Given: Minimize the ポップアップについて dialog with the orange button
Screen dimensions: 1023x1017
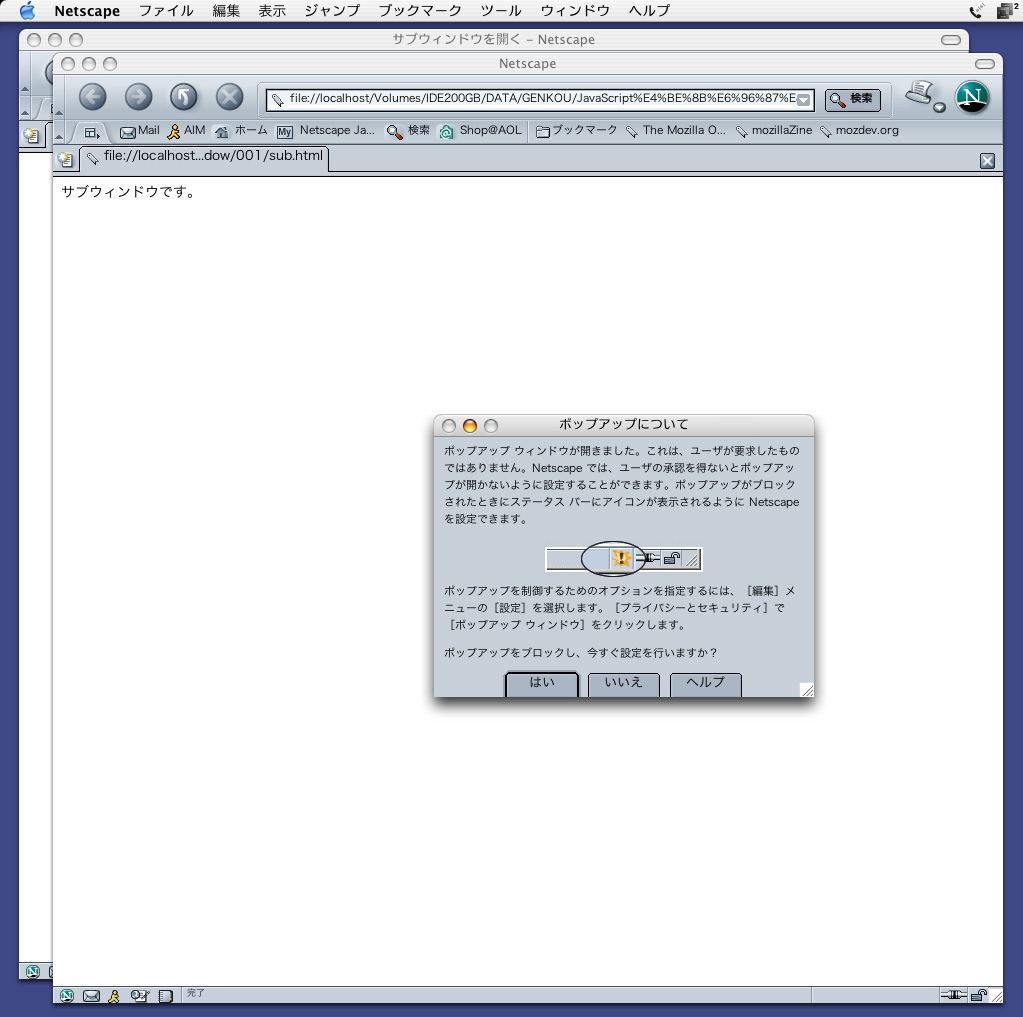Looking at the screenshot, I should tap(470, 426).
